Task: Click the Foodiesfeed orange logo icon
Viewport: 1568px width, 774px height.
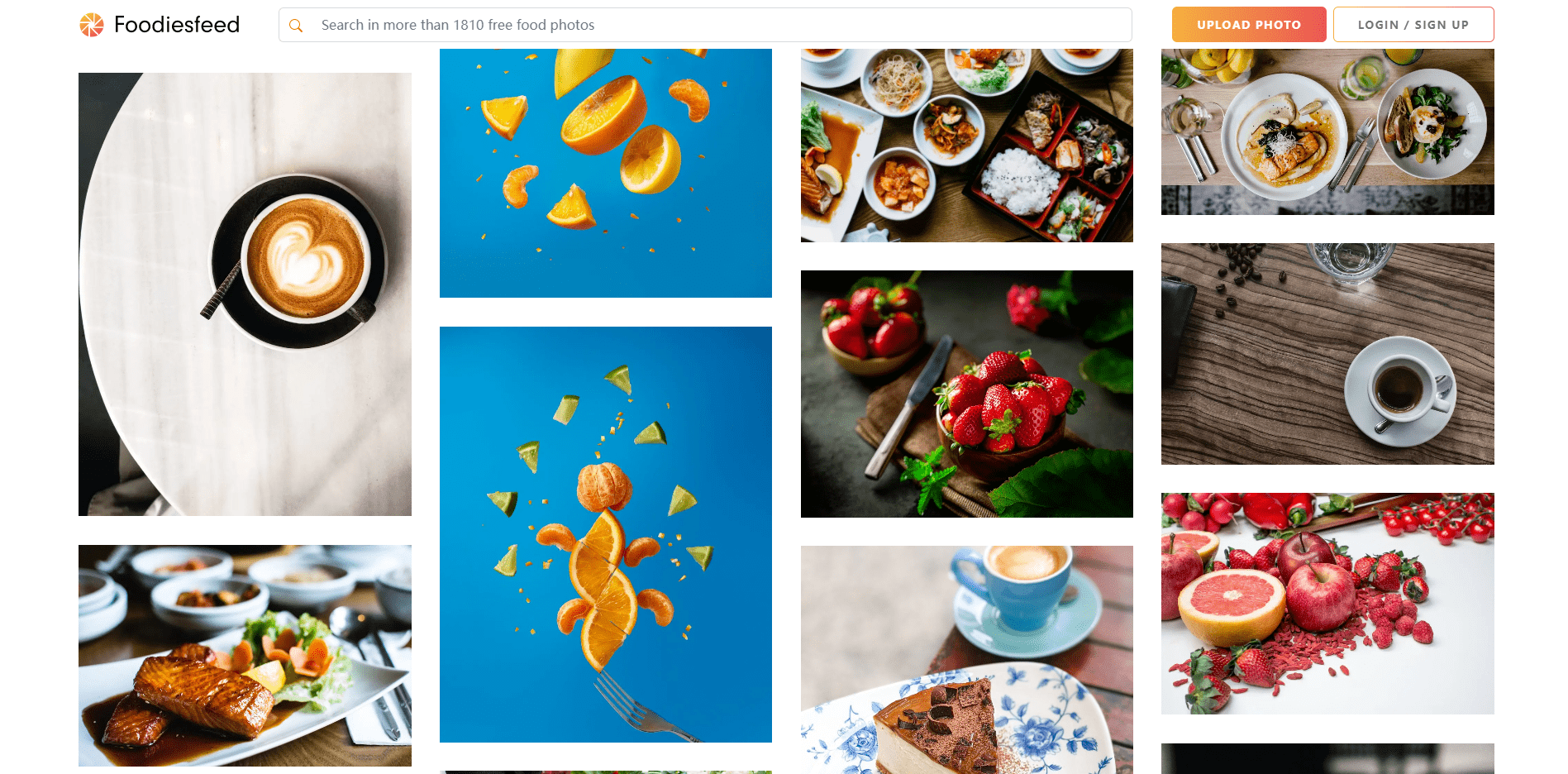Action: click(x=92, y=25)
